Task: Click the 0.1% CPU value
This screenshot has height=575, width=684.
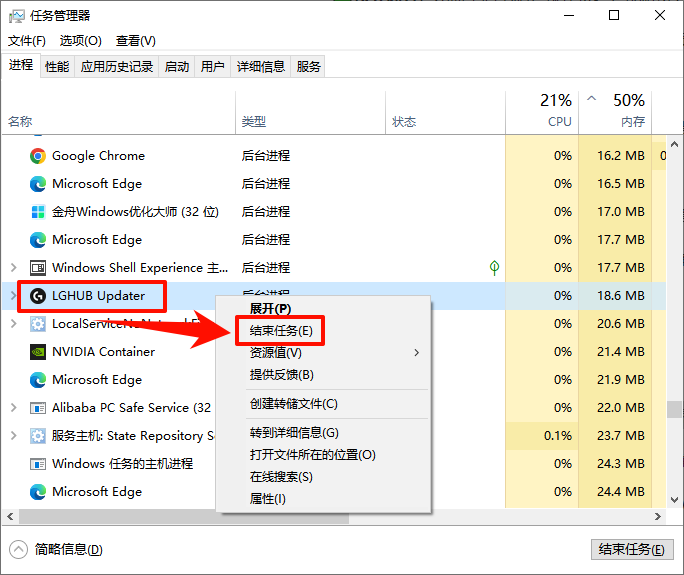Action: coord(558,436)
